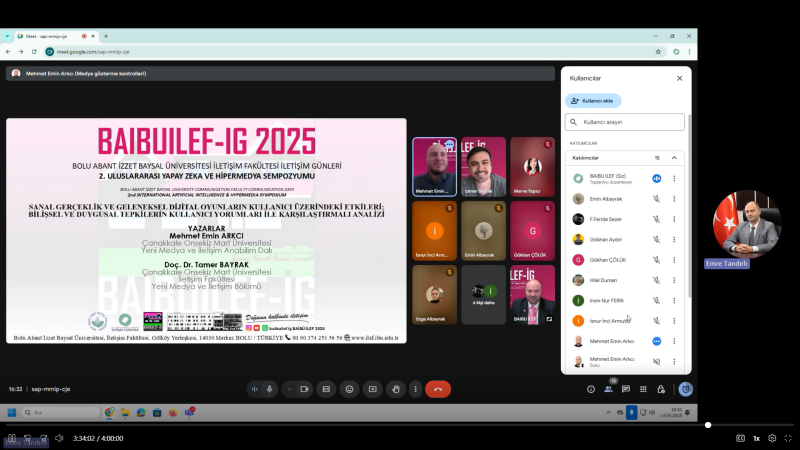
Task: Click muted mic icon for Gökhan ÇÖLÜK
Action: [657, 260]
